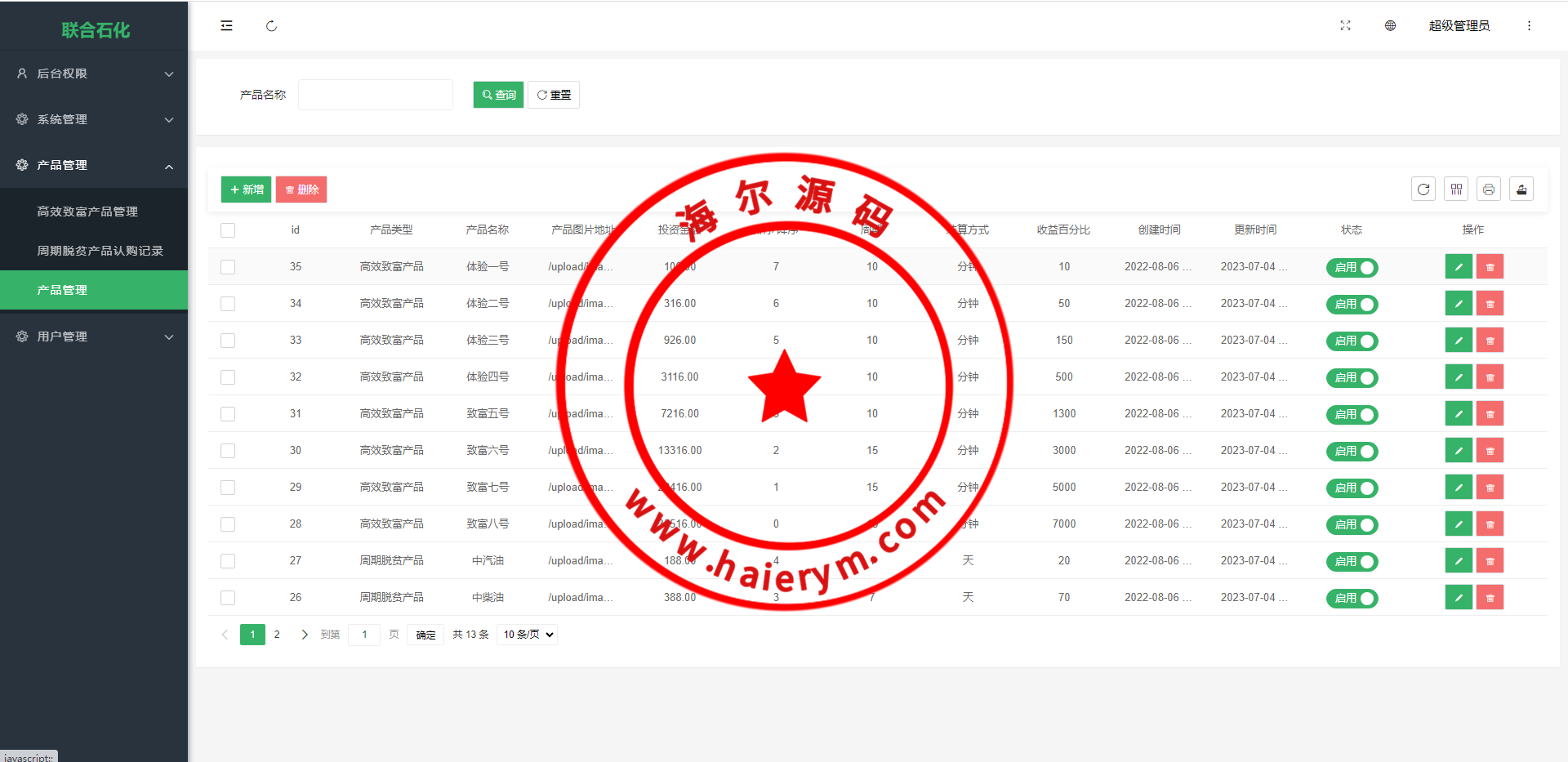This screenshot has width=1568, height=762.
Task: Click the globe language icon
Action: pos(1390,26)
